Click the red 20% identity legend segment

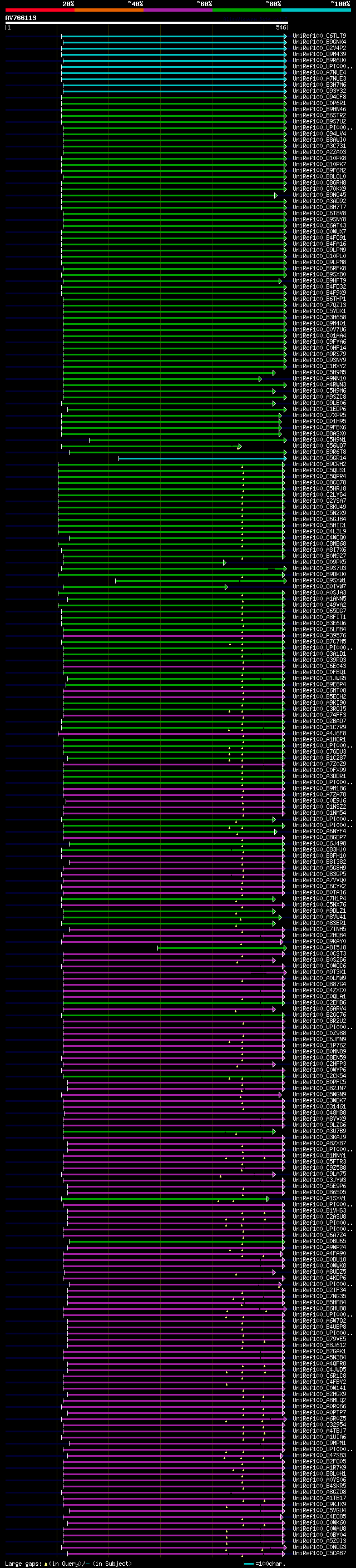39,10
